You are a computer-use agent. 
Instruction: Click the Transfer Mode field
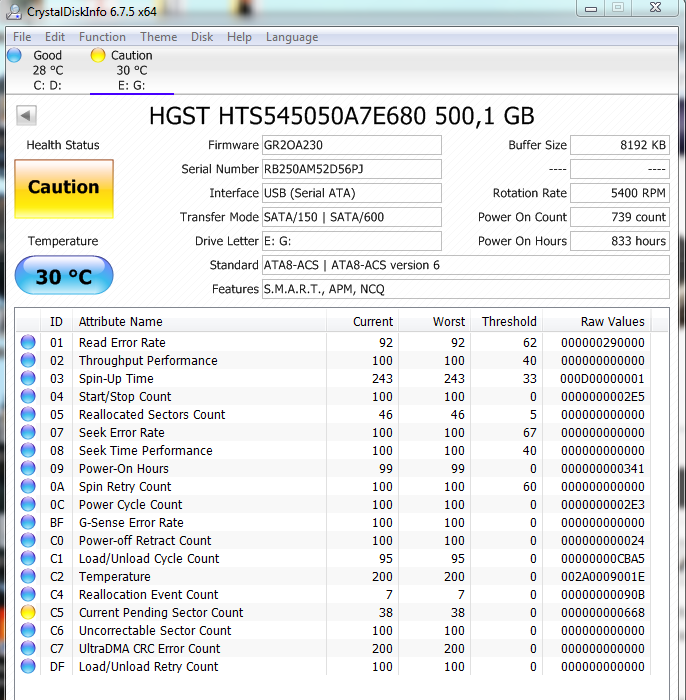pyautogui.click(x=352, y=217)
